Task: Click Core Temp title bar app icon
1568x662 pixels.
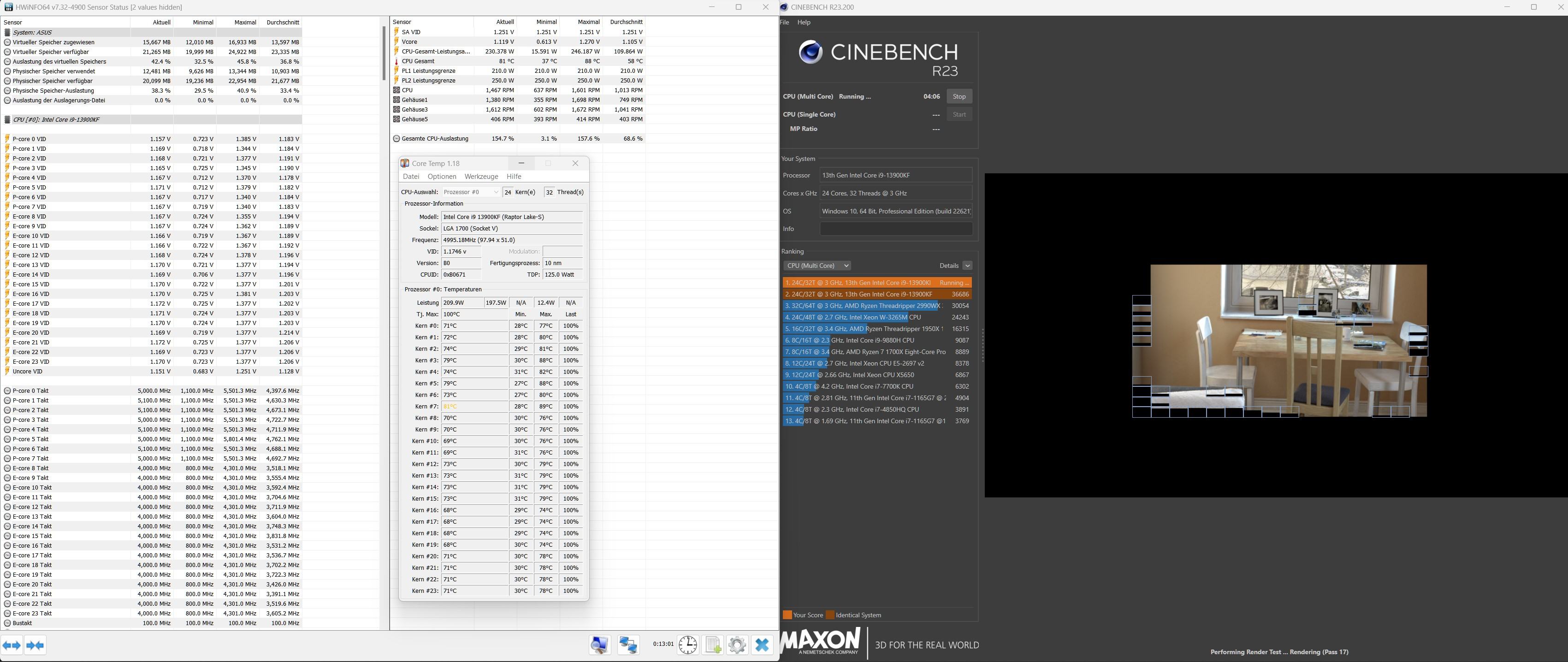Action: coord(405,163)
